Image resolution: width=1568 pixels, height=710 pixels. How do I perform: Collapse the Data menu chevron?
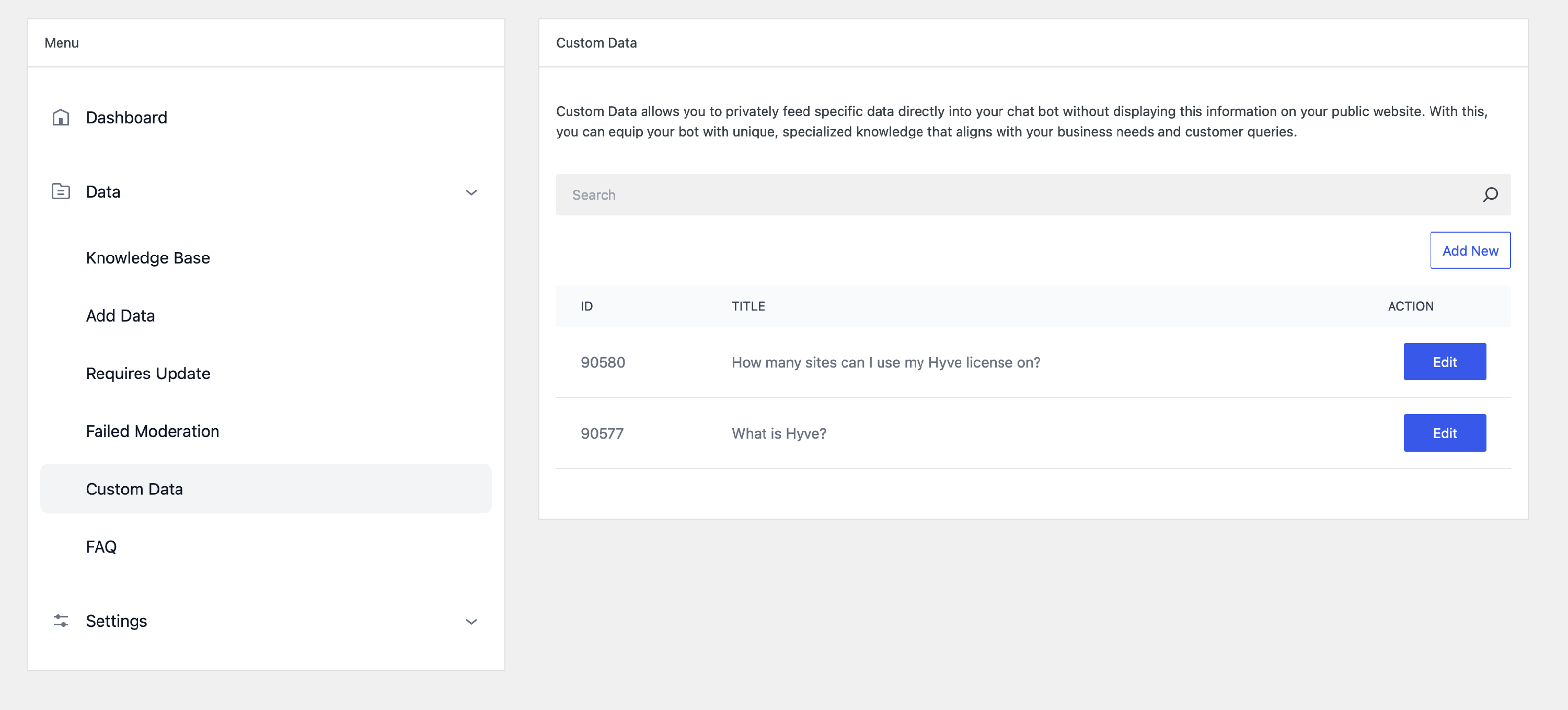(x=470, y=192)
